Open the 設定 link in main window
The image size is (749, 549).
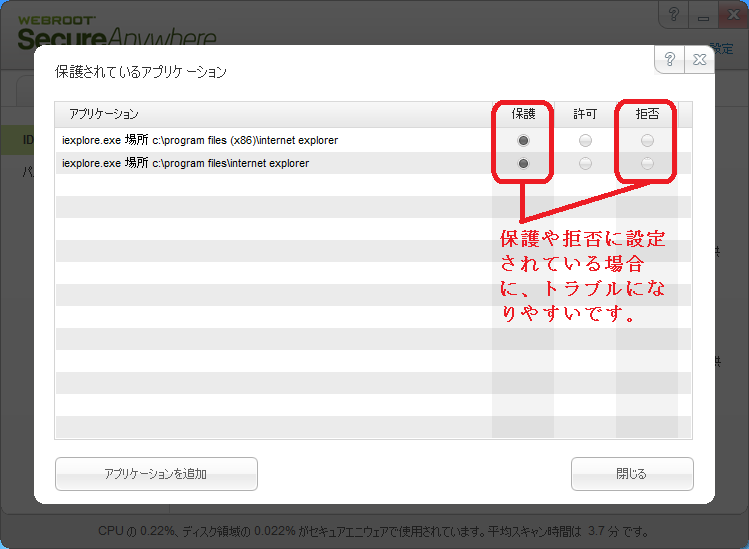721,49
